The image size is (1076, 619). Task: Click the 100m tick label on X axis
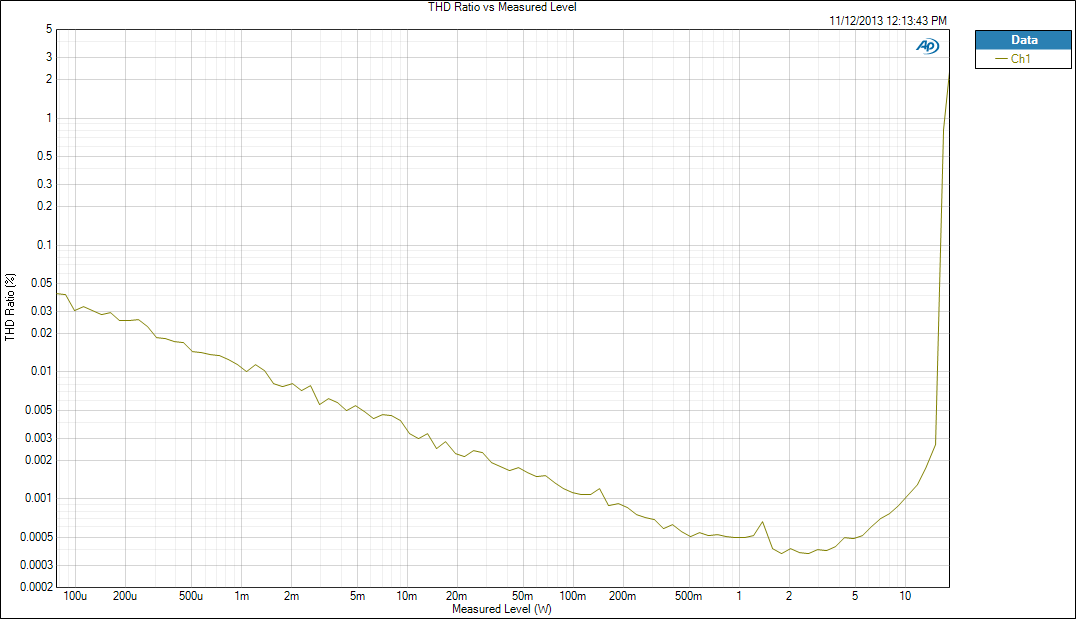572,596
